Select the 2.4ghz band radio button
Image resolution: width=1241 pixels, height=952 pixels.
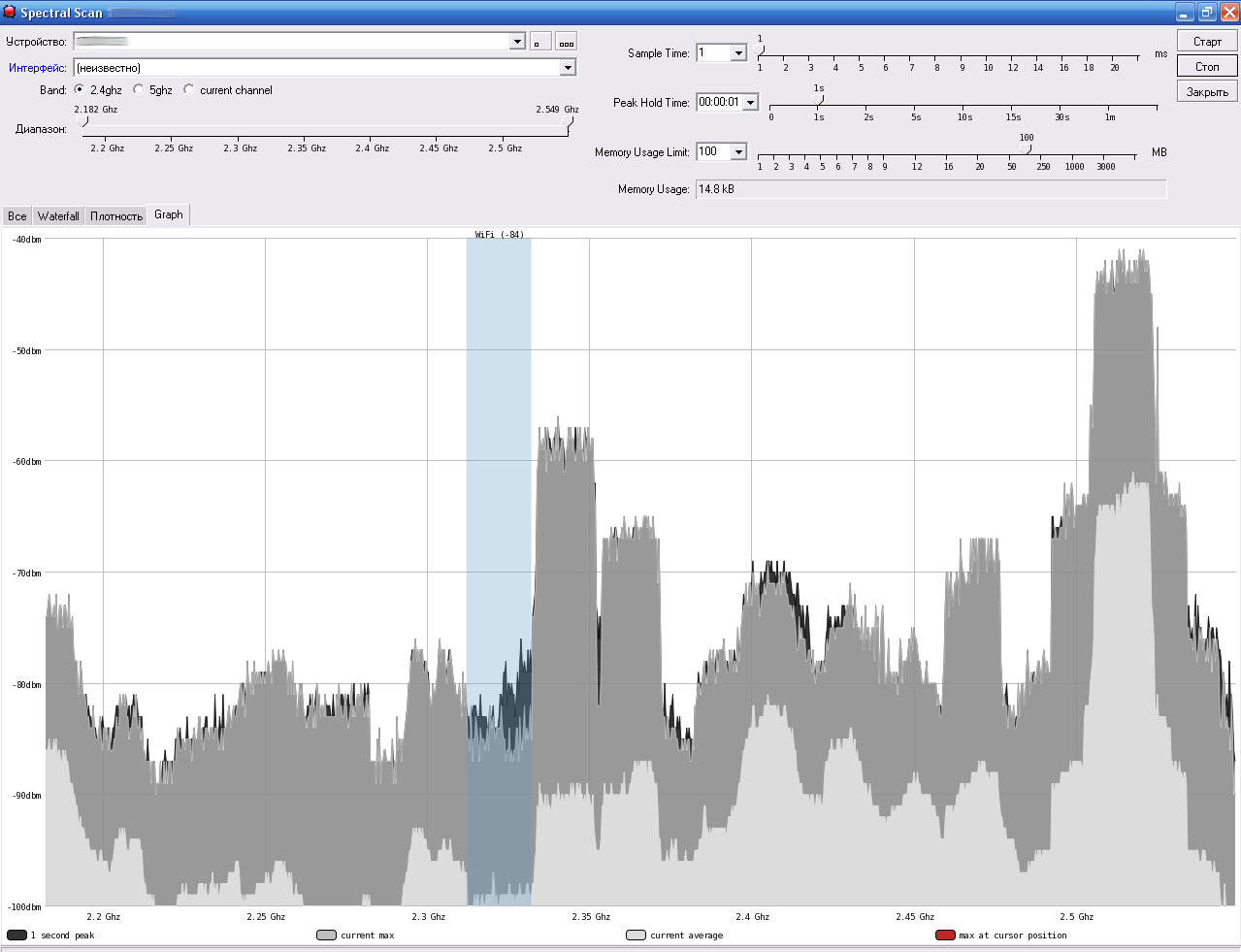tap(80, 89)
